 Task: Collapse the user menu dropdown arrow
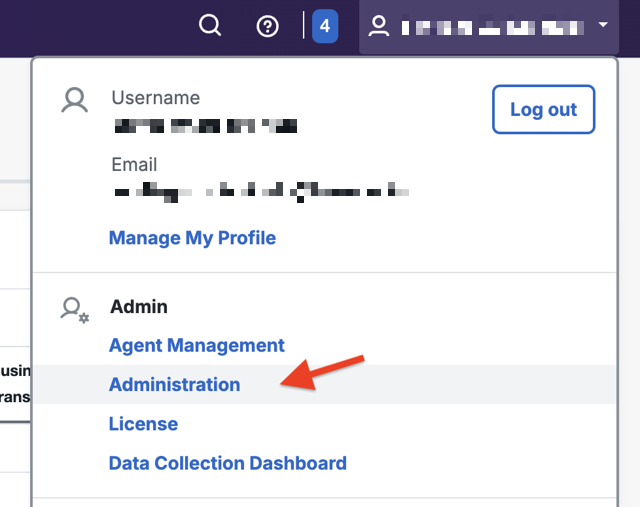pyautogui.click(x=603, y=26)
